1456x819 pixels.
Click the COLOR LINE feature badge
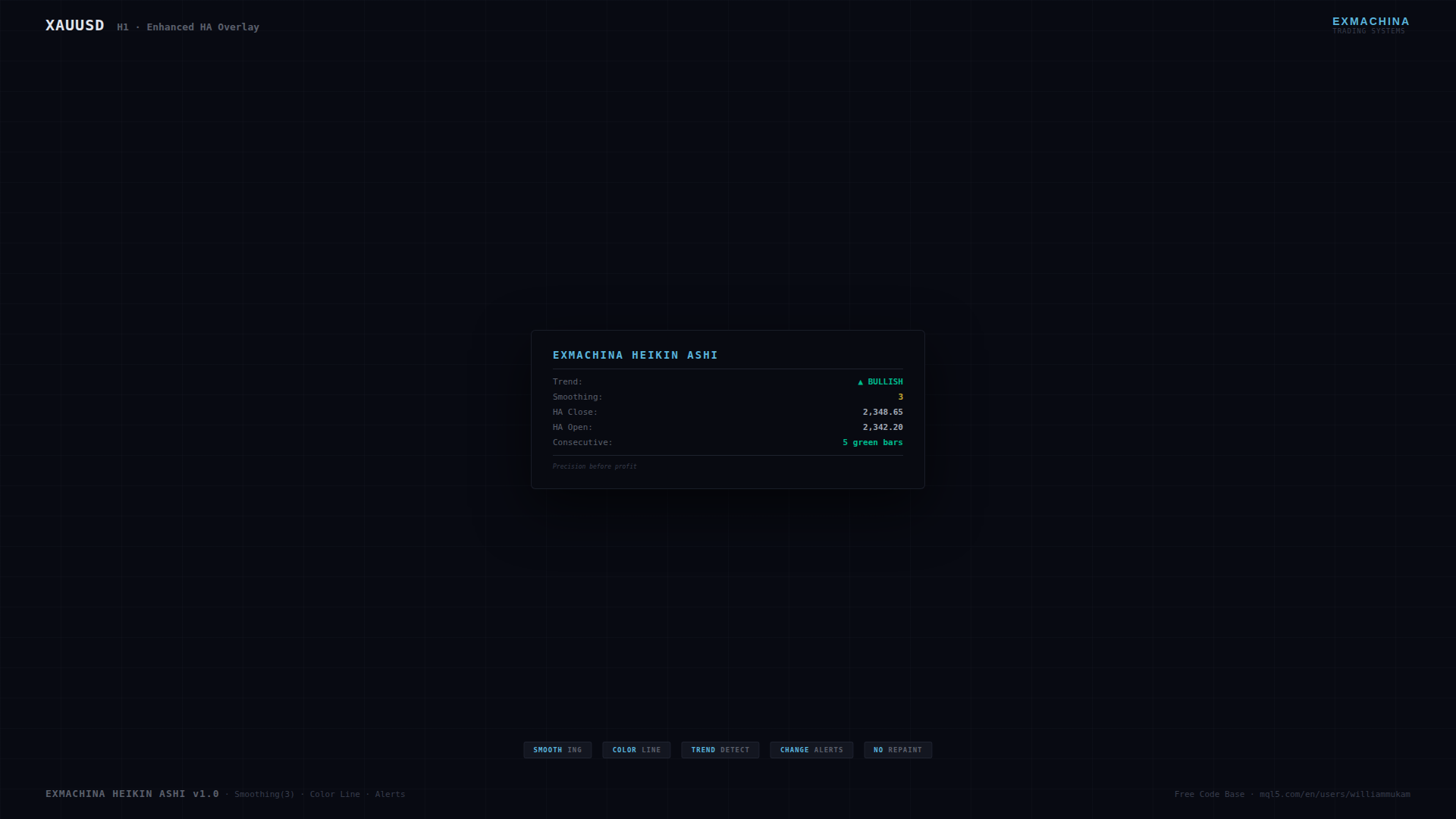[636, 750]
